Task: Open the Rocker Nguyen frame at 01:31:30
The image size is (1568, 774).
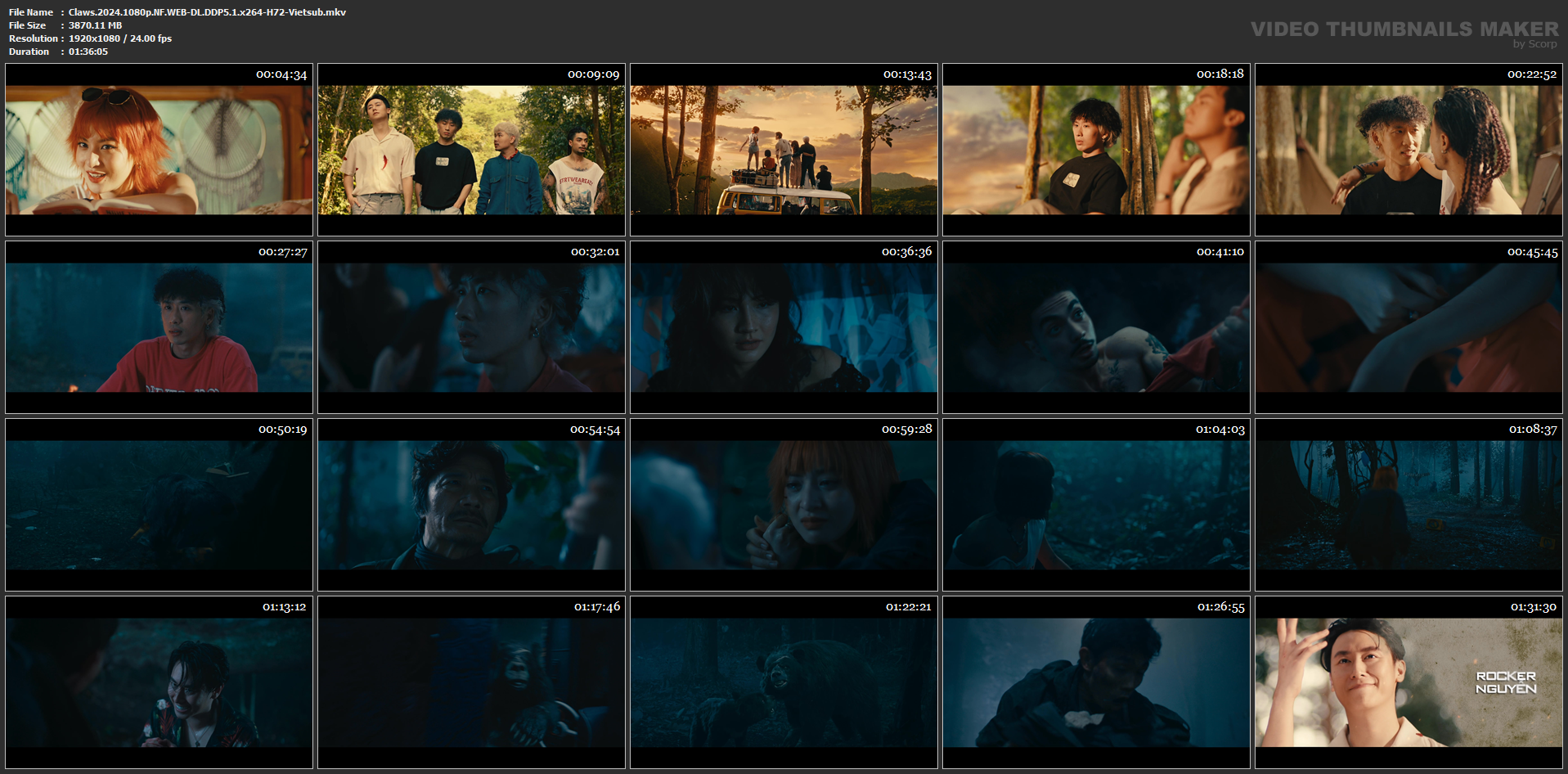Action: point(1409,682)
